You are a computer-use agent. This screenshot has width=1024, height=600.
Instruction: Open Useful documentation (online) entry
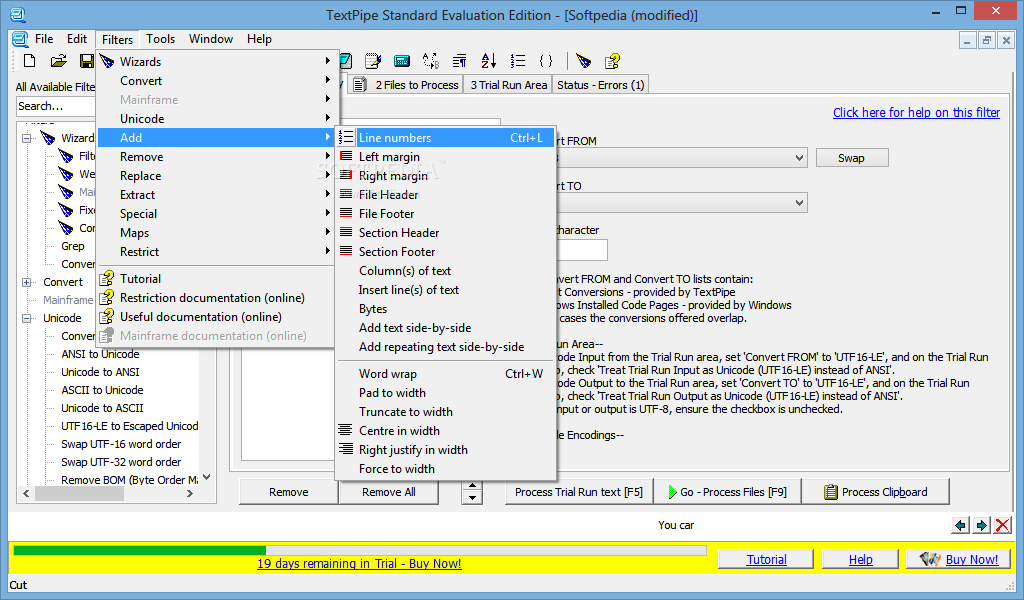pos(217,317)
